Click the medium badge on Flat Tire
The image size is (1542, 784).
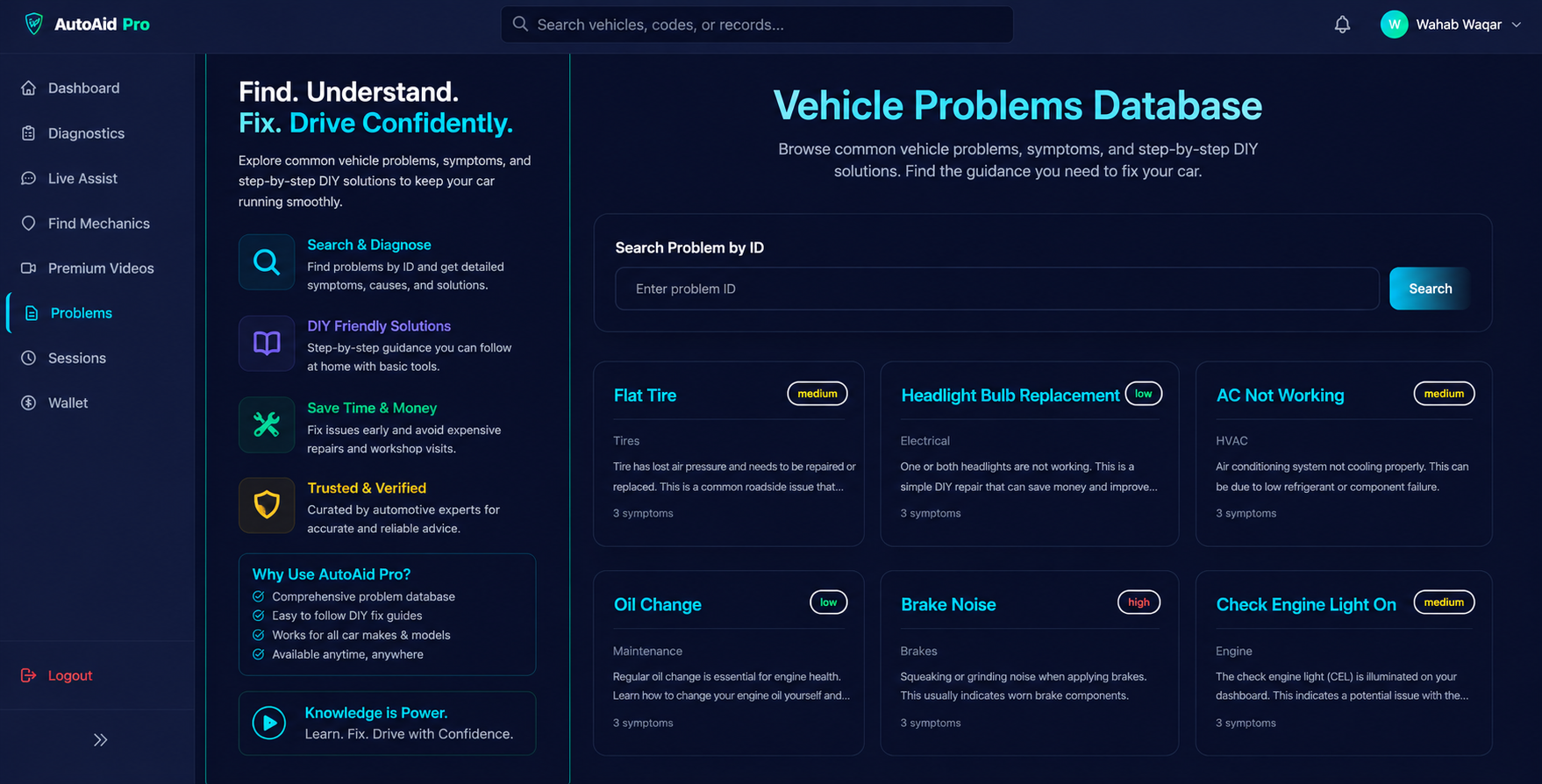[x=817, y=394]
